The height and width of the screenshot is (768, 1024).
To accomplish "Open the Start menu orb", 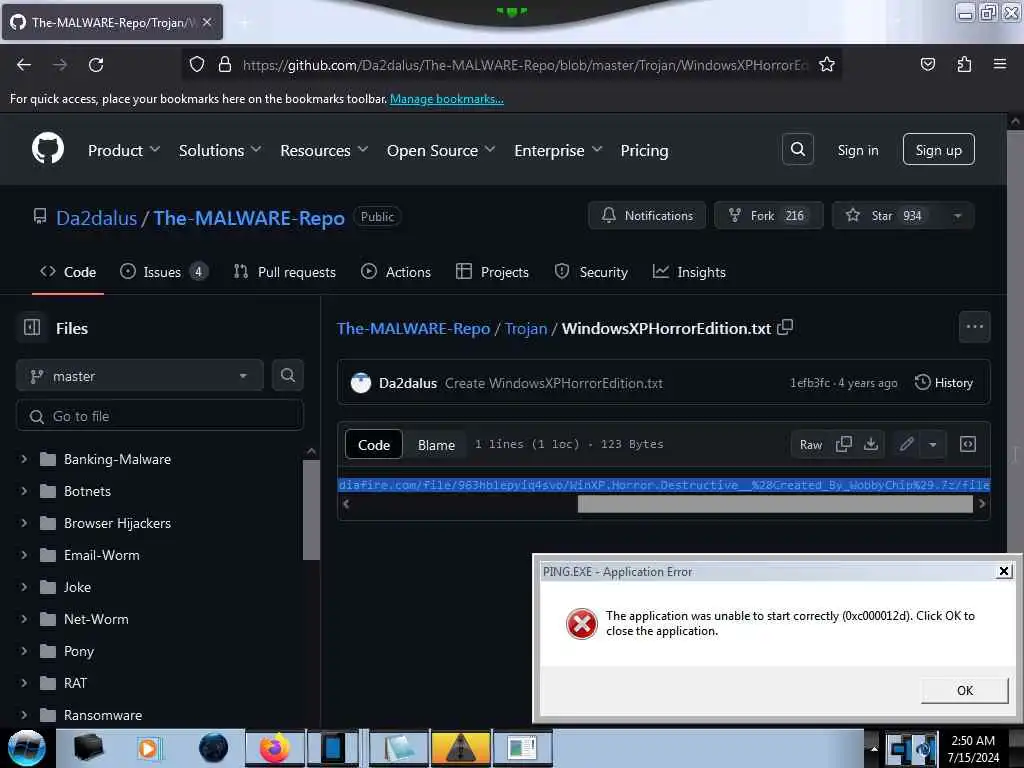I will point(27,748).
